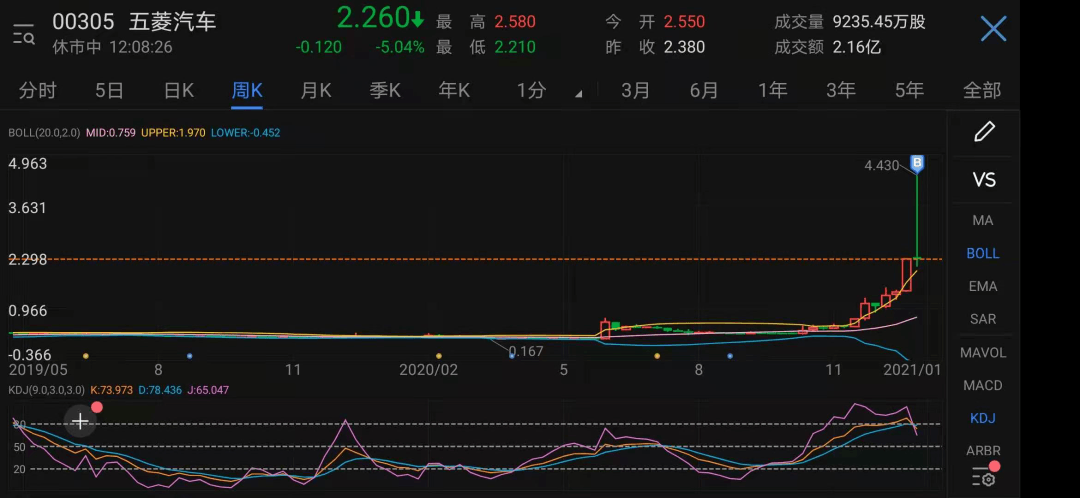Click the blue B marker flag
This screenshot has width=1080, height=498.
point(917,163)
